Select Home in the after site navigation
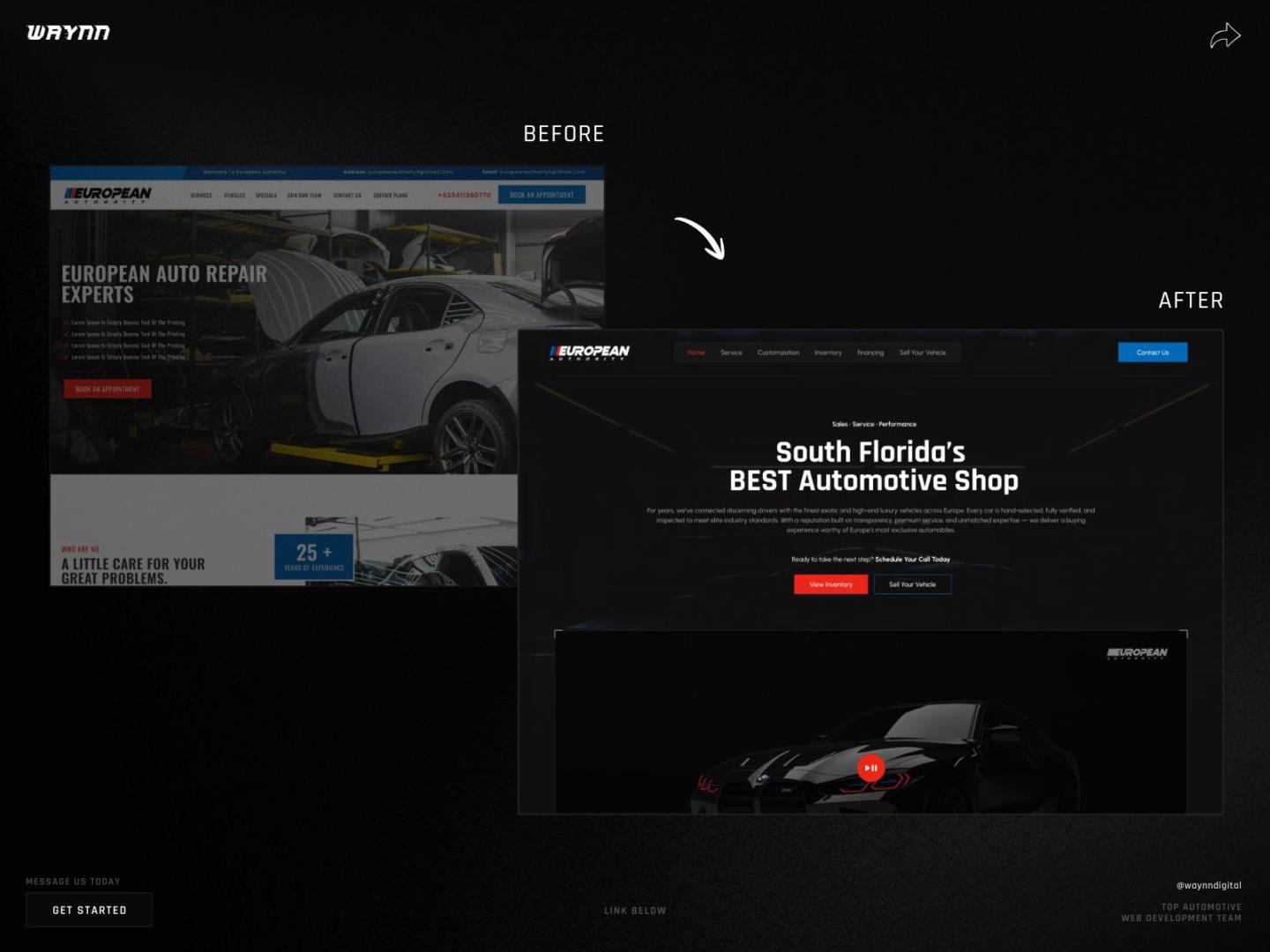The image size is (1270, 952). point(696,353)
